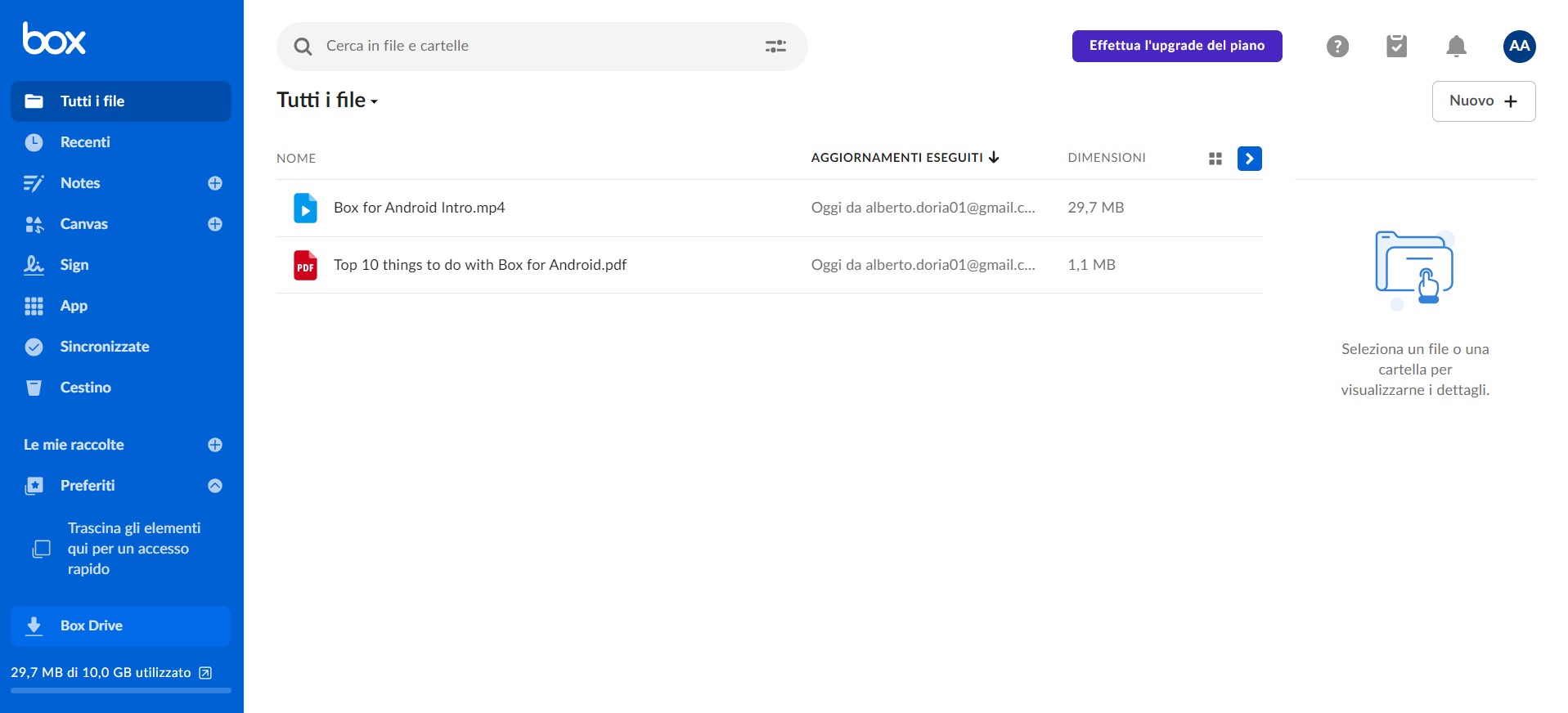Open the tasks clipboard icon

[1396, 47]
